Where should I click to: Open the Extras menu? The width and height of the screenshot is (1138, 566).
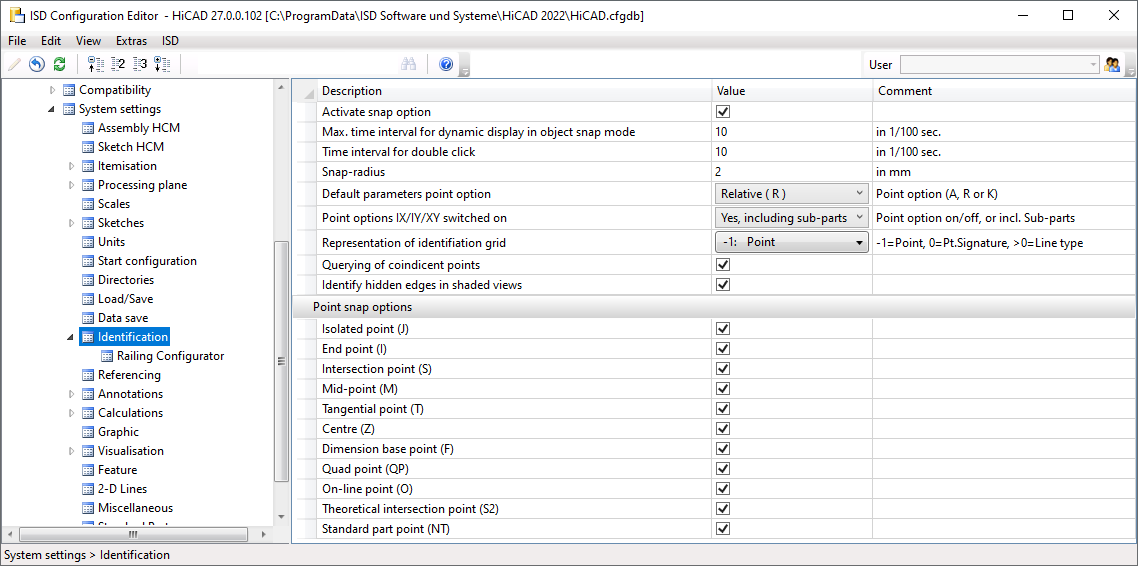(131, 41)
